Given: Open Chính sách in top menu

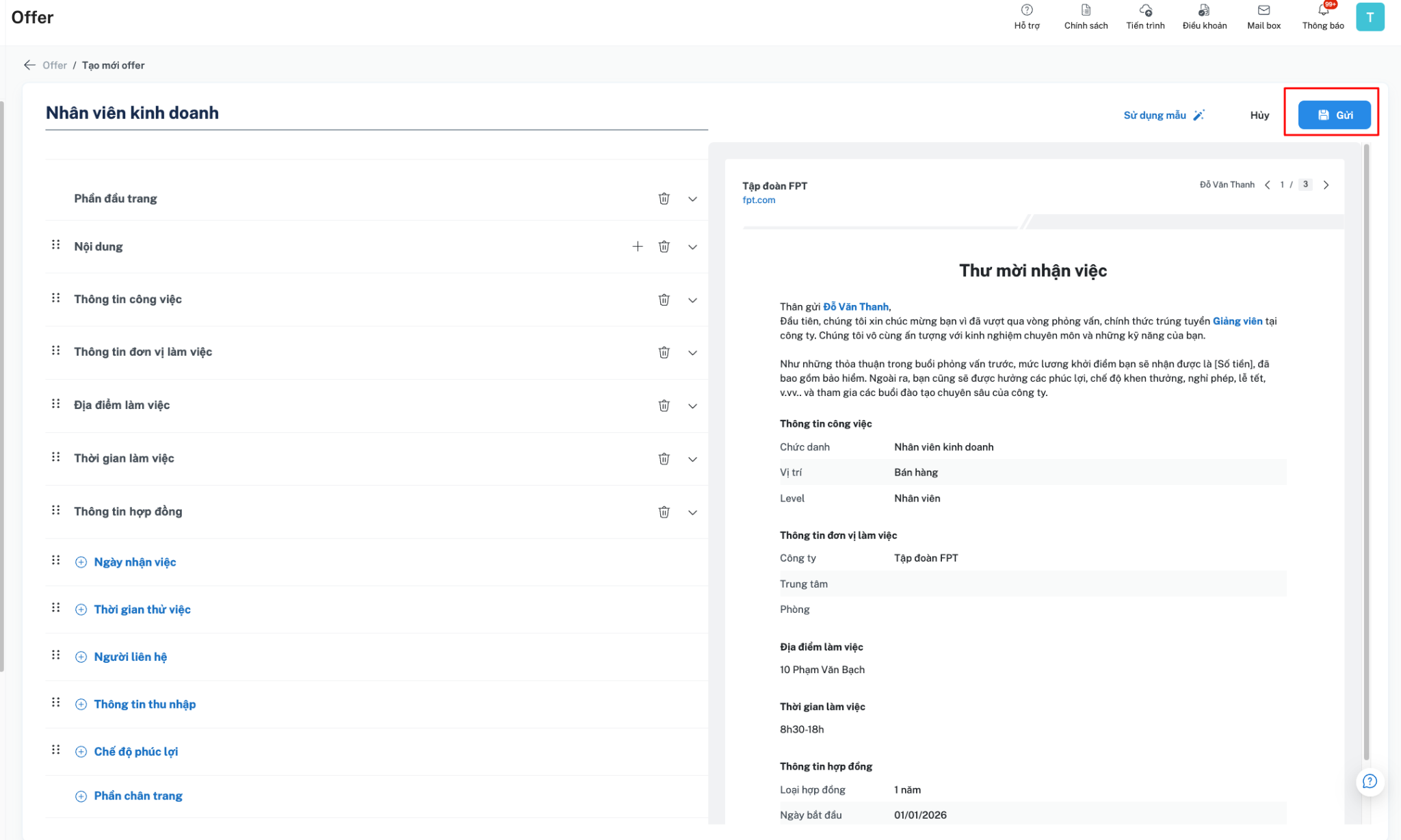Looking at the screenshot, I should click(1085, 16).
